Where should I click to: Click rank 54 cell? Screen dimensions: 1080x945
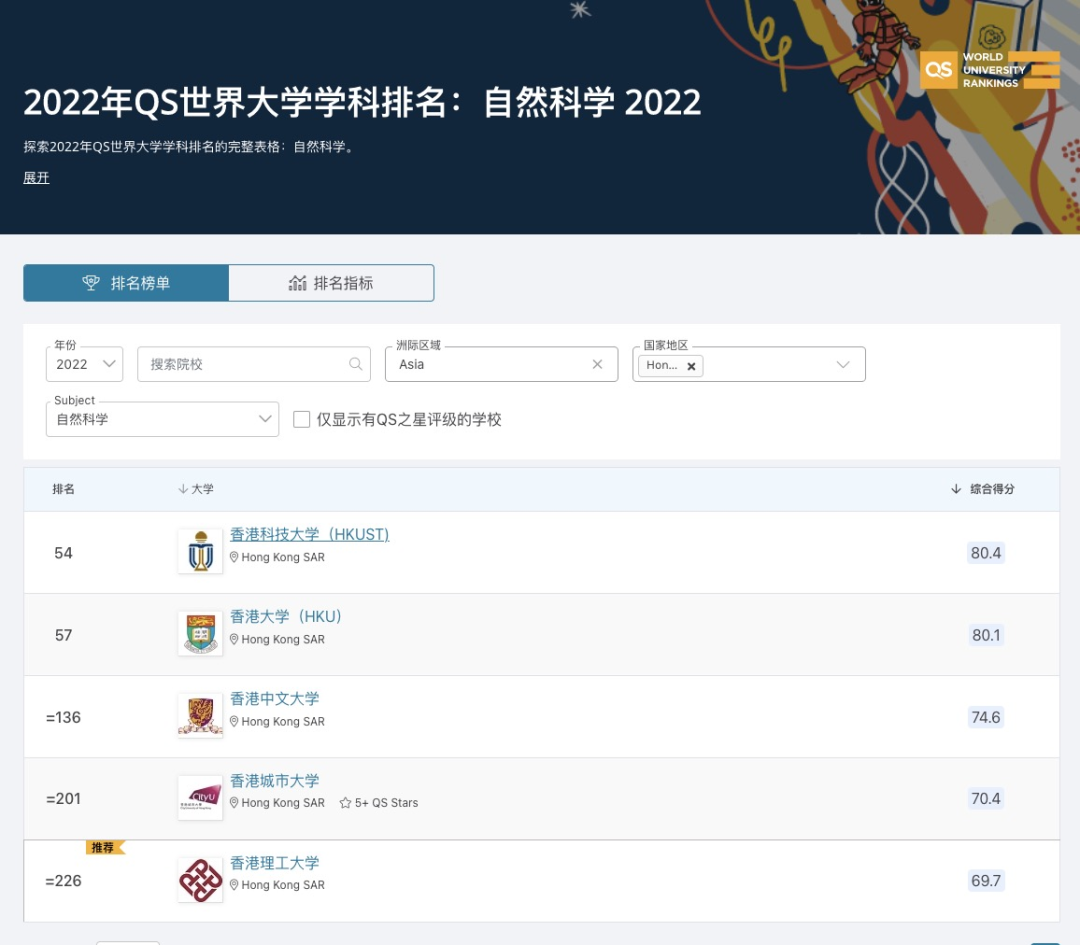tap(63, 553)
